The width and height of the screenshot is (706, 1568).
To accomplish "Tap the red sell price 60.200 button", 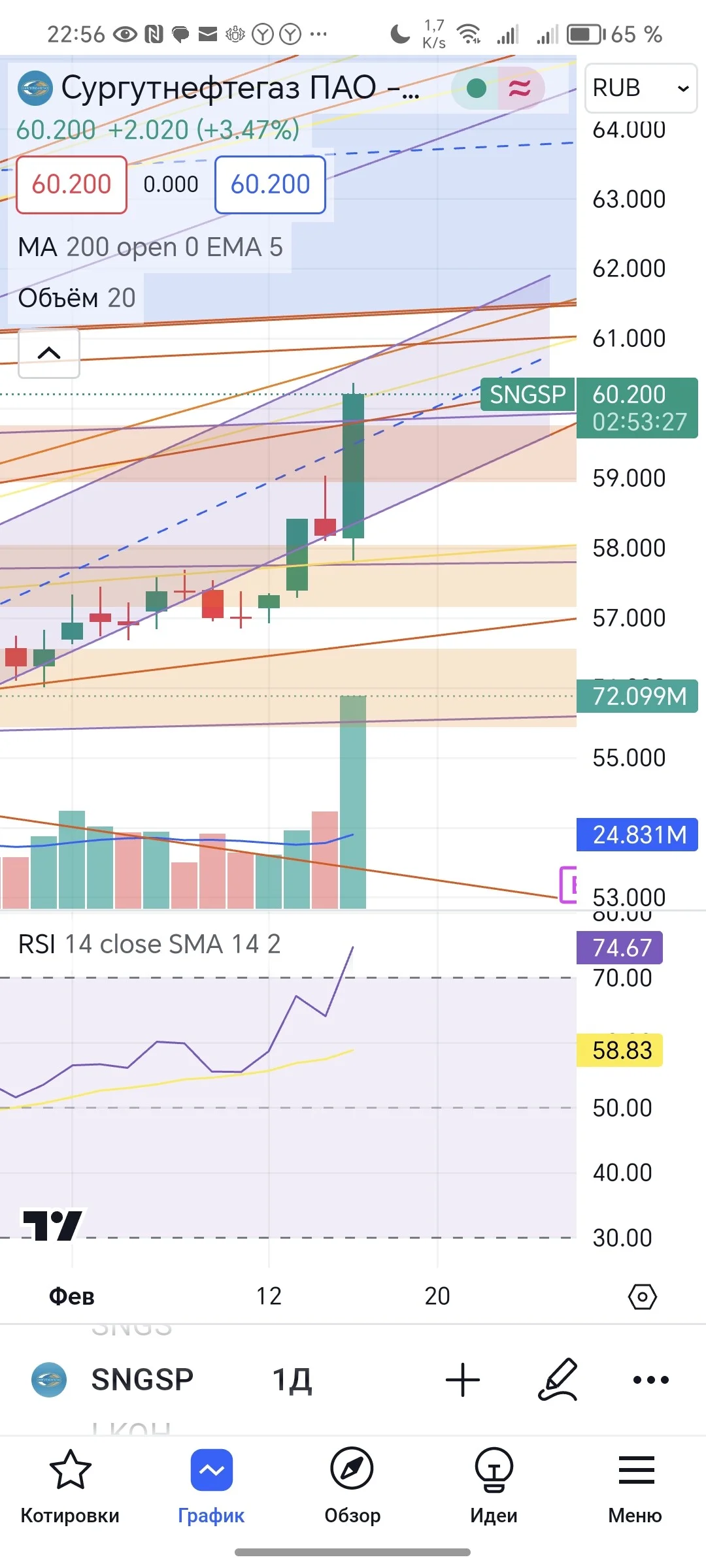I will pyautogui.click(x=71, y=185).
